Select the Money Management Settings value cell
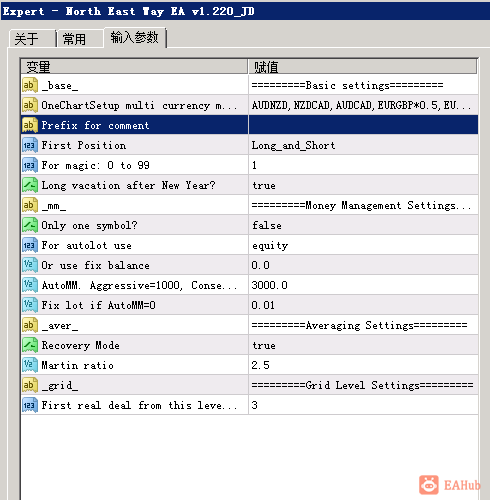490x500 pixels. pos(363,205)
